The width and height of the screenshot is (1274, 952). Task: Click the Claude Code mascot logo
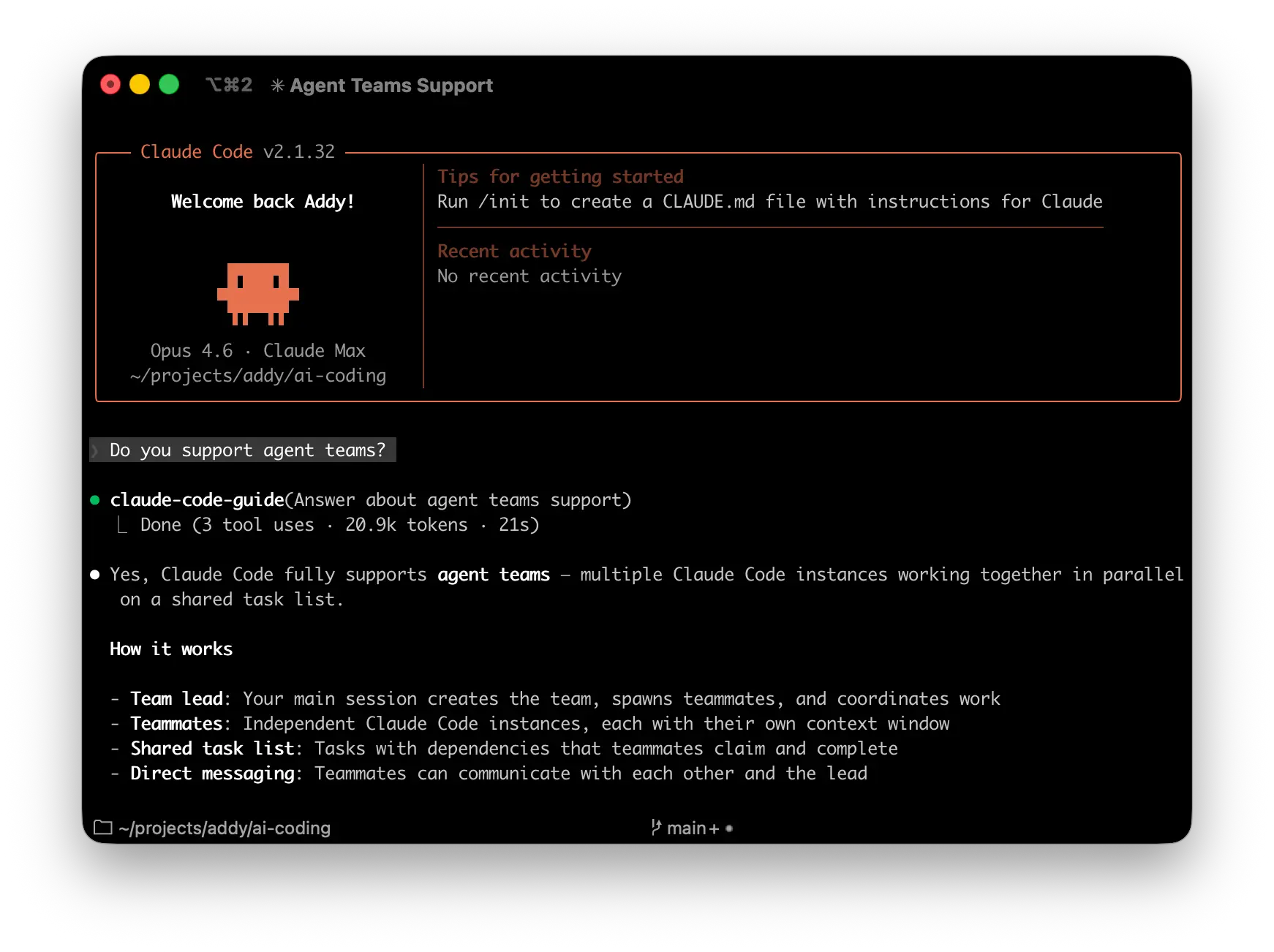click(x=257, y=294)
